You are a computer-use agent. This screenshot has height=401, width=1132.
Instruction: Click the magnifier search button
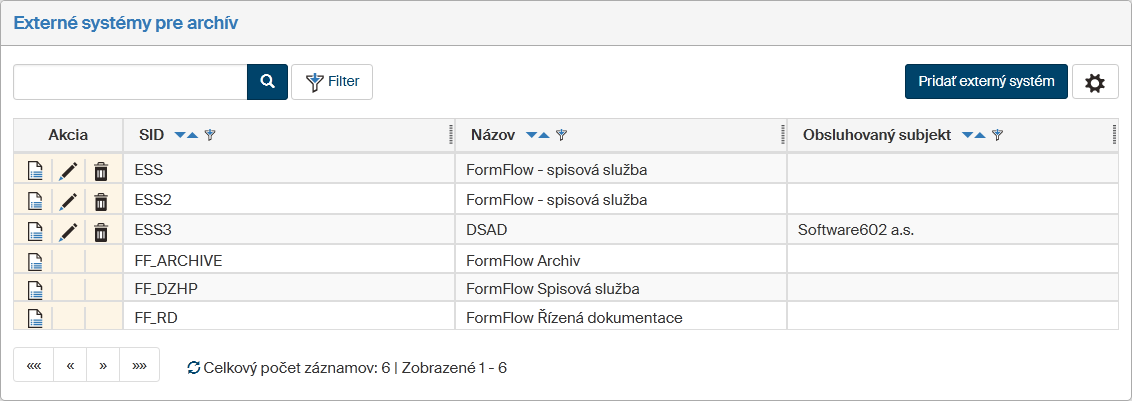point(267,82)
